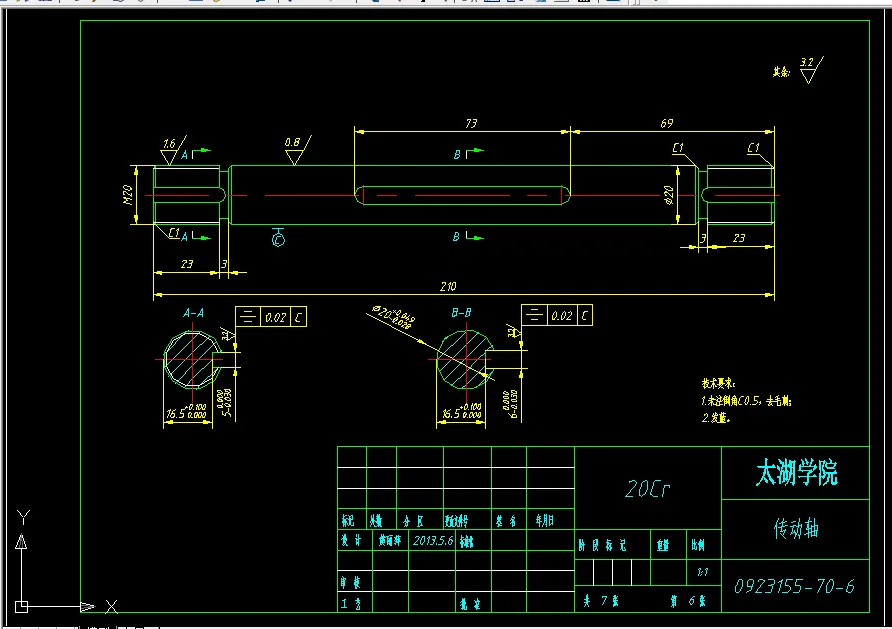Viewport: 892px width, 629px height.
Task: Select the hatched circle of section A-A
Action: coord(192,360)
